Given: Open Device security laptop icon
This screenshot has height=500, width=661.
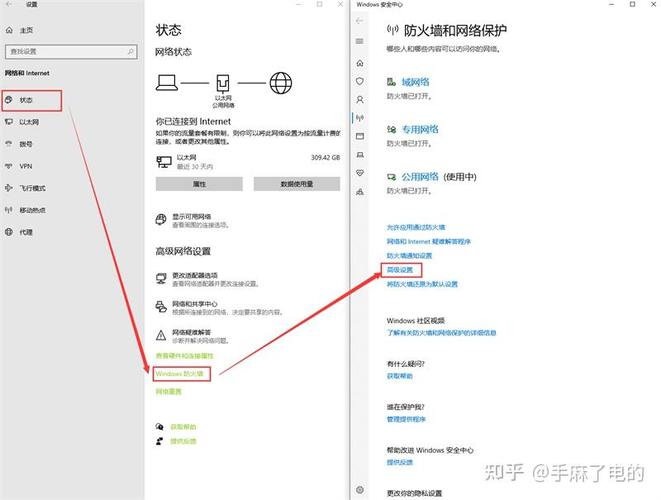Looking at the screenshot, I should click(360, 155).
